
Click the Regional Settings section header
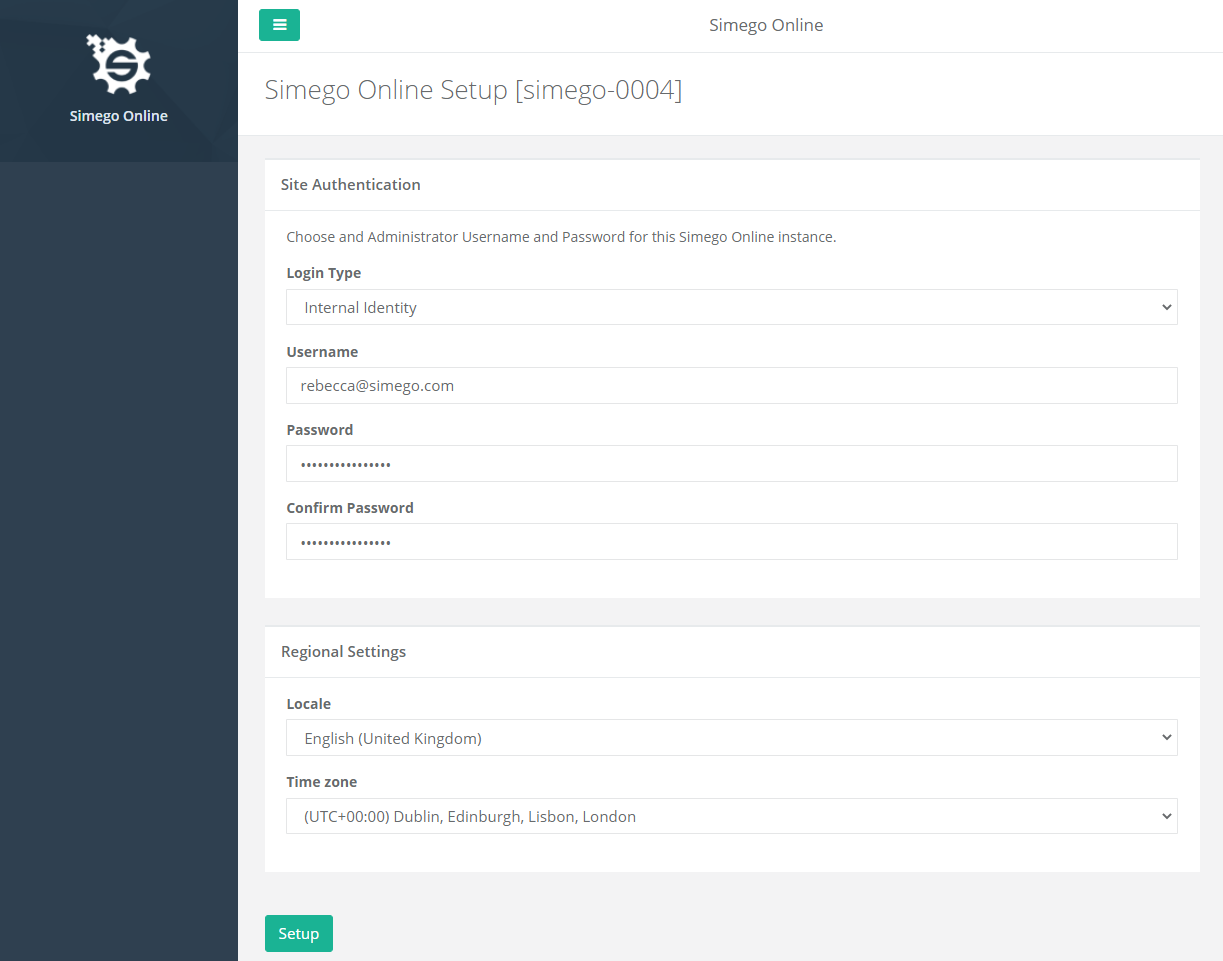tap(343, 651)
